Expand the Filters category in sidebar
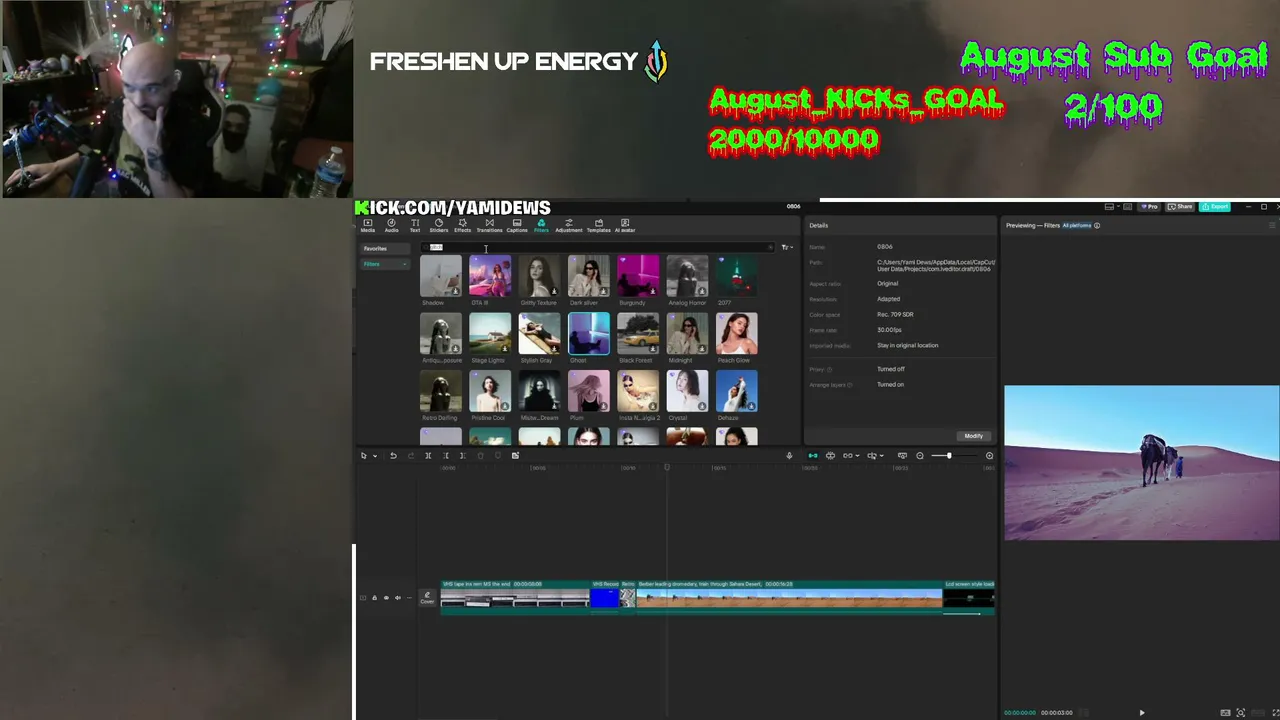 [x=386, y=264]
